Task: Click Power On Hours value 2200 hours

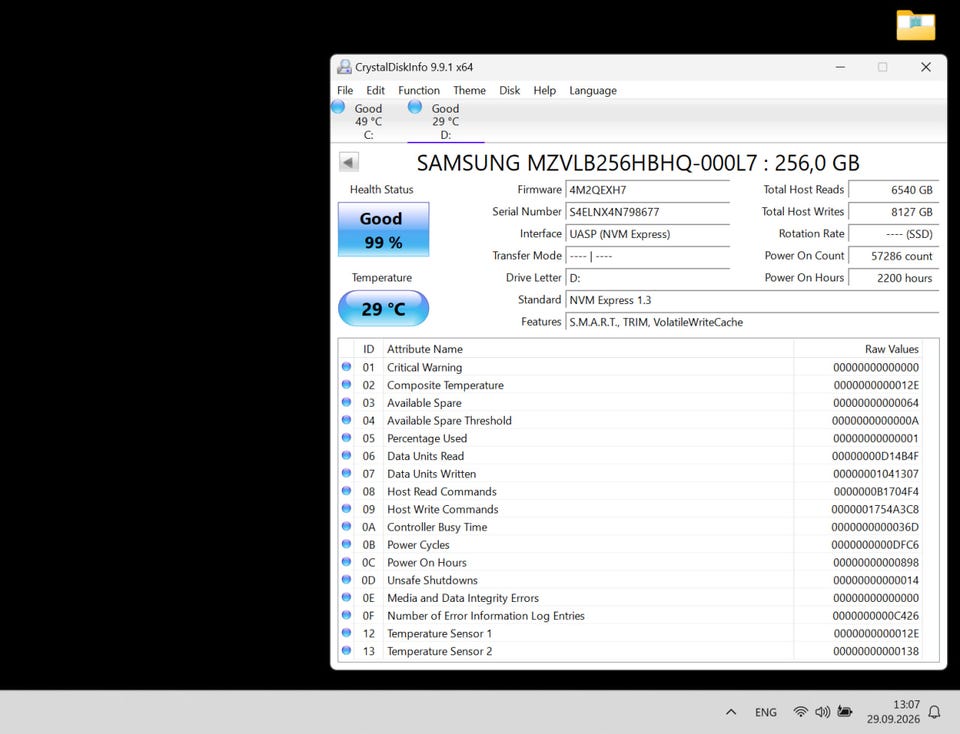Action: tap(894, 278)
